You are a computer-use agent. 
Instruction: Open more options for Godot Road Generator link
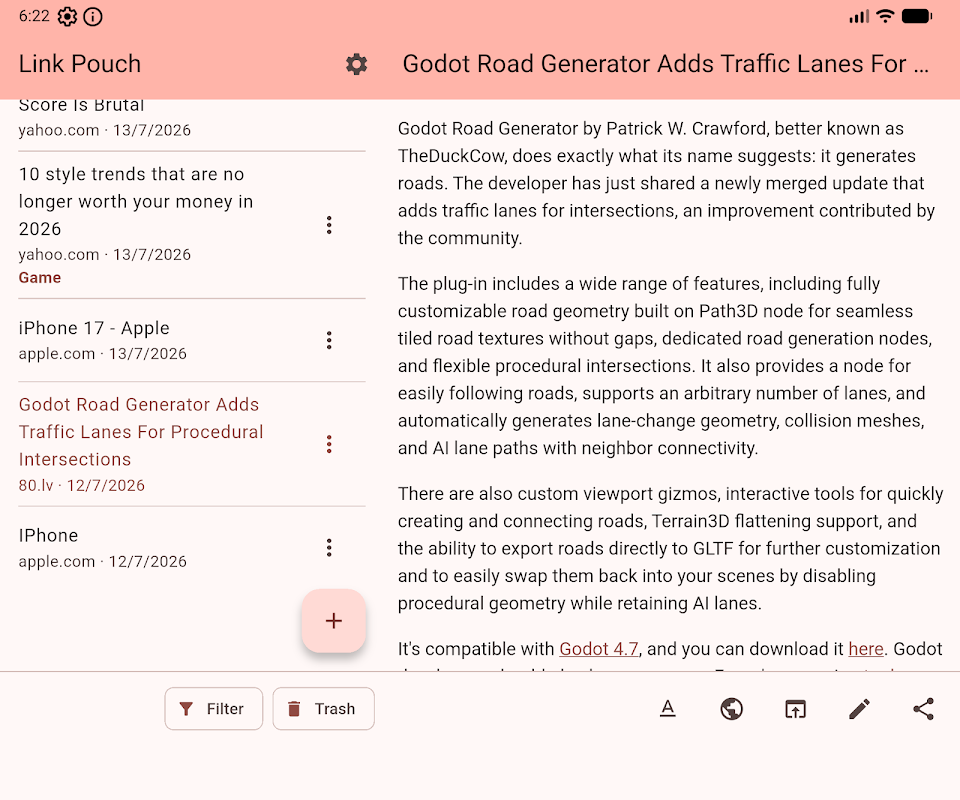[329, 444]
